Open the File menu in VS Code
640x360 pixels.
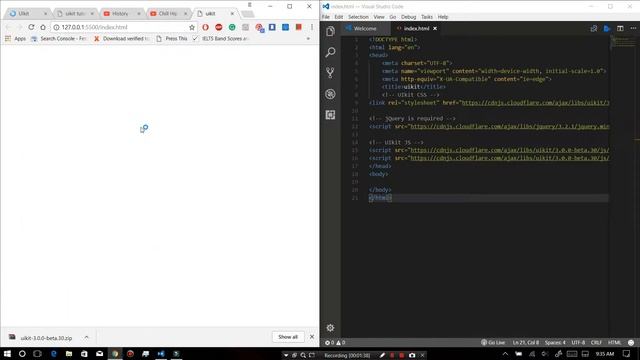pos(326,17)
